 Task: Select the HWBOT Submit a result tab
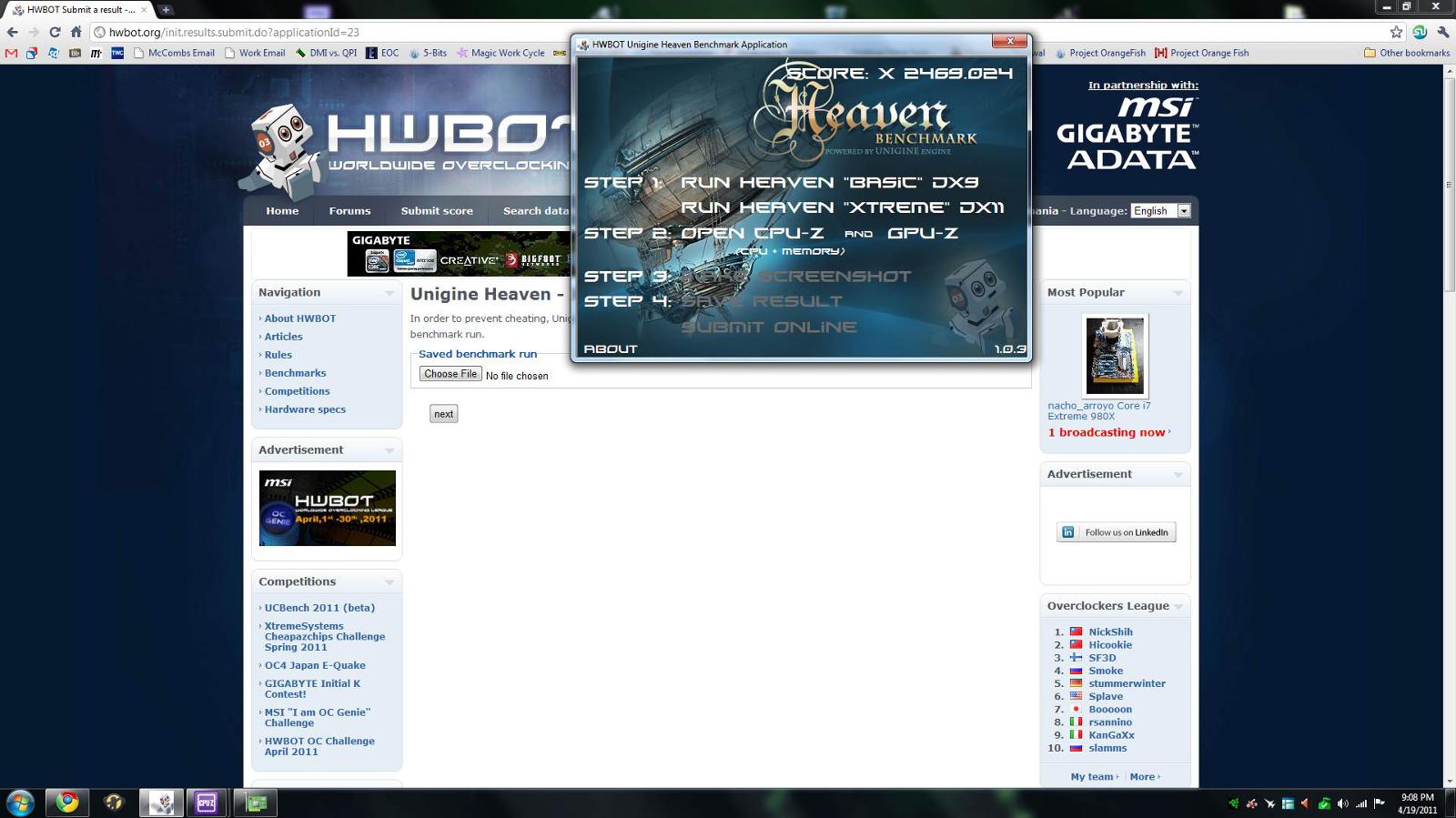[x=79, y=10]
